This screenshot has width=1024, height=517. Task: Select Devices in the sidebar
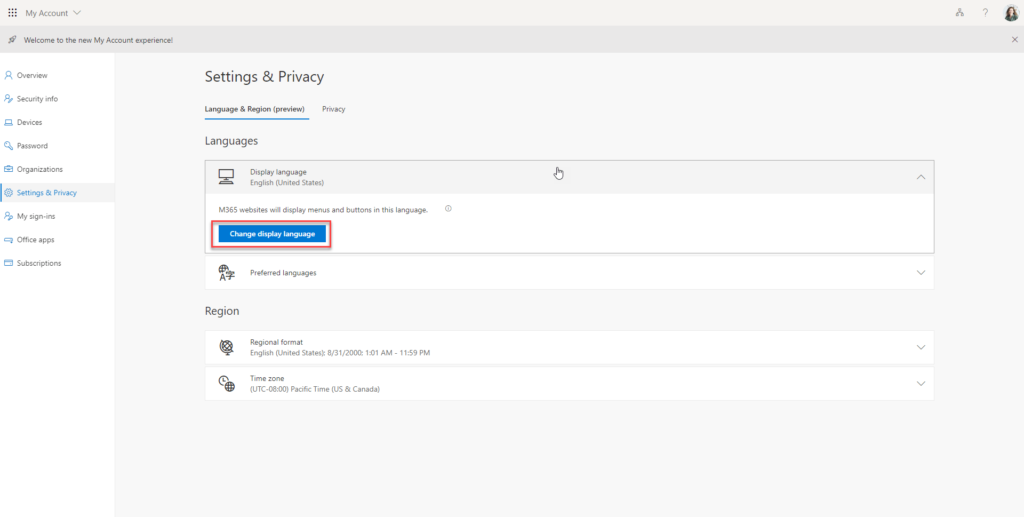[29, 122]
